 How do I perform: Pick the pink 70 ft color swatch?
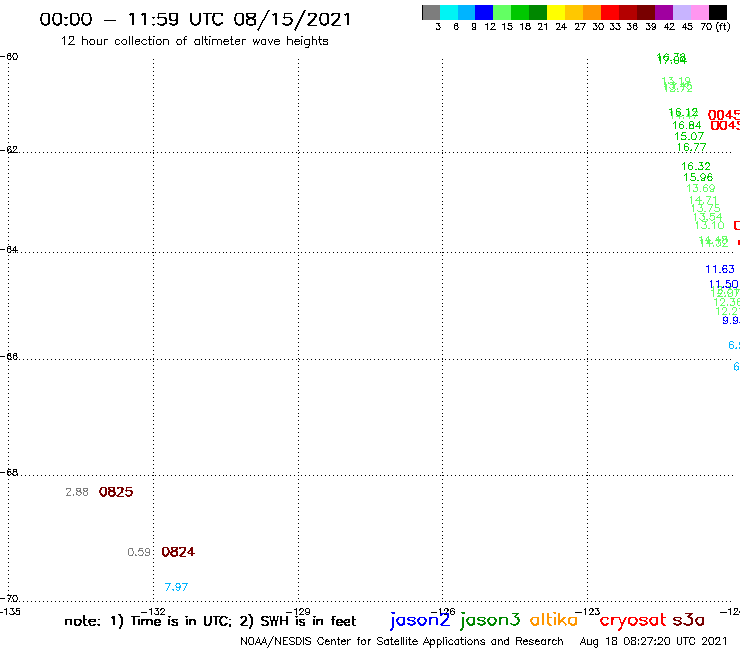point(700,12)
